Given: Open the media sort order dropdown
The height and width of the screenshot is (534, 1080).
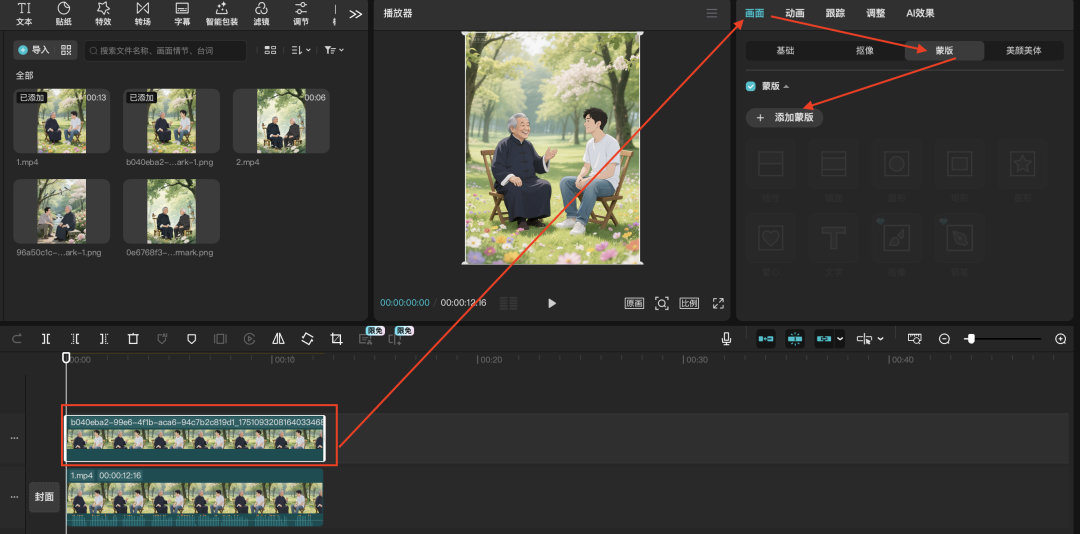Looking at the screenshot, I should pos(301,50).
